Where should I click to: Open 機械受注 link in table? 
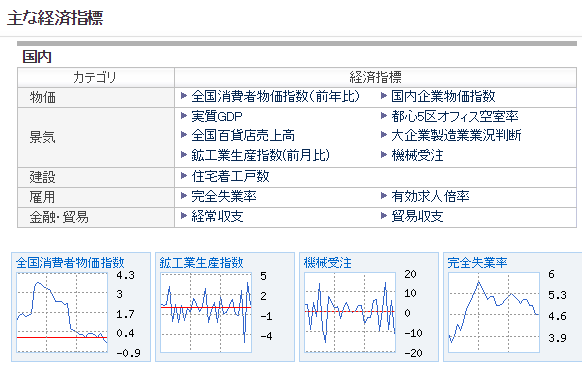click(417, 155)
